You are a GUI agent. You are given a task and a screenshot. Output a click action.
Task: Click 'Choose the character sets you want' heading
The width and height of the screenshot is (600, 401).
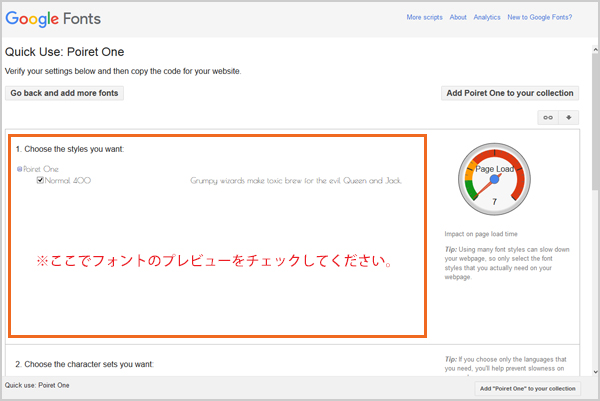[85, 364]
